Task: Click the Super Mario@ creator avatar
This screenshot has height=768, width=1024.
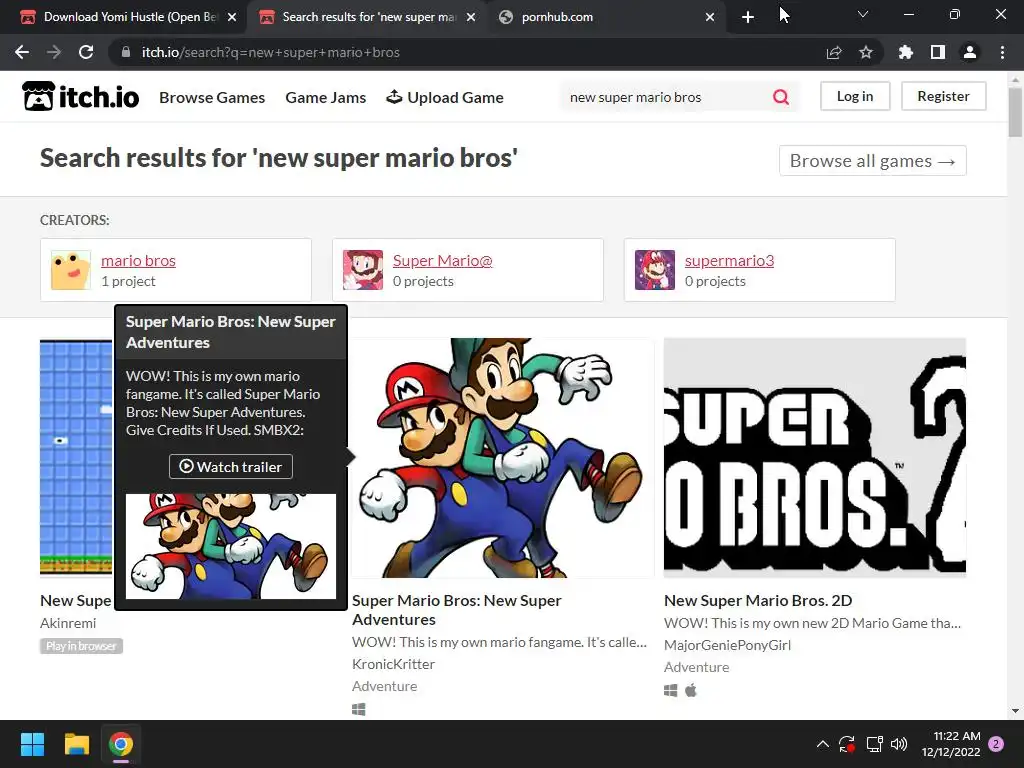Action: click(x=363, y=270)
